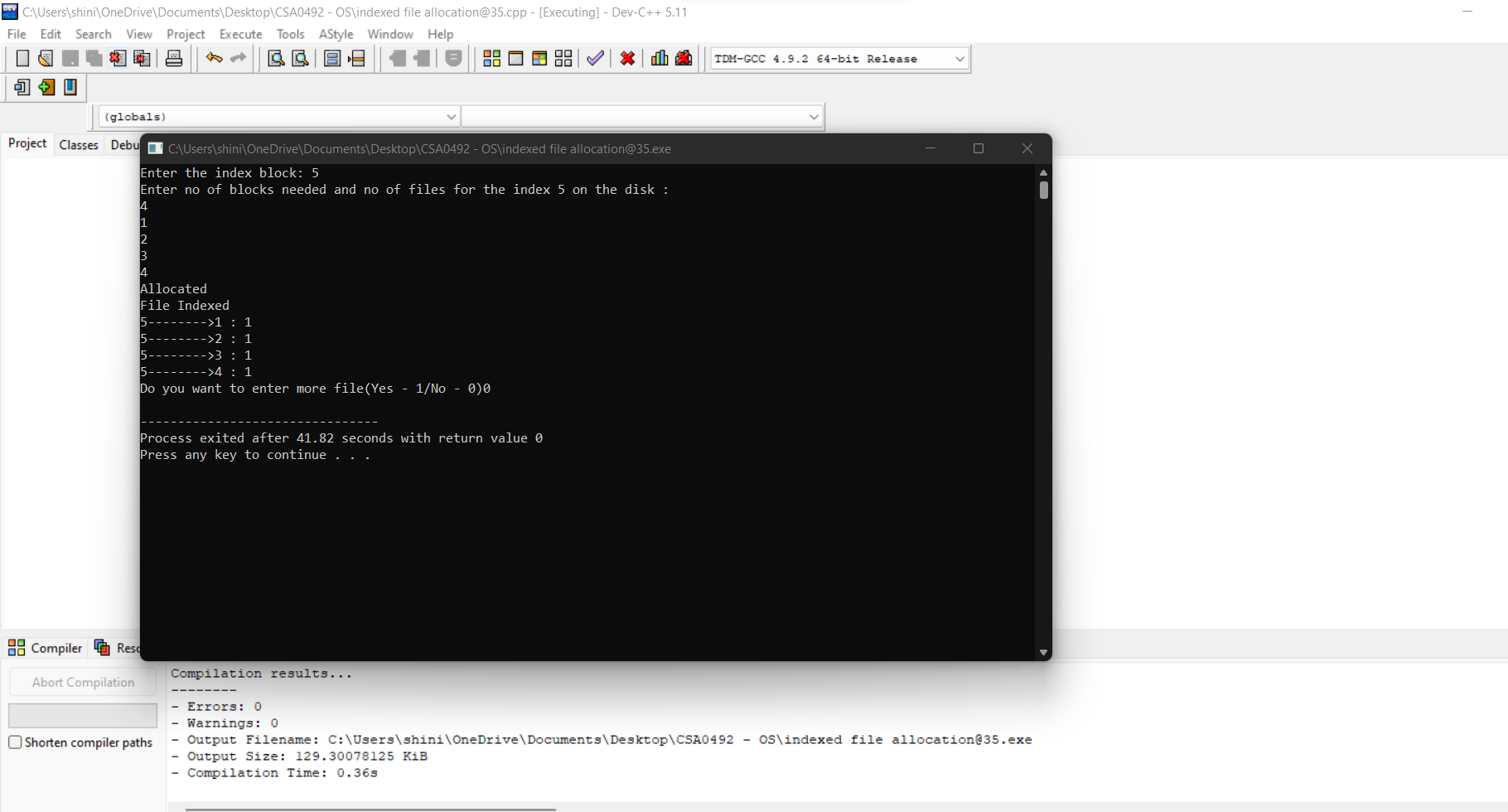Open the Execute menu

pos(240,34)
